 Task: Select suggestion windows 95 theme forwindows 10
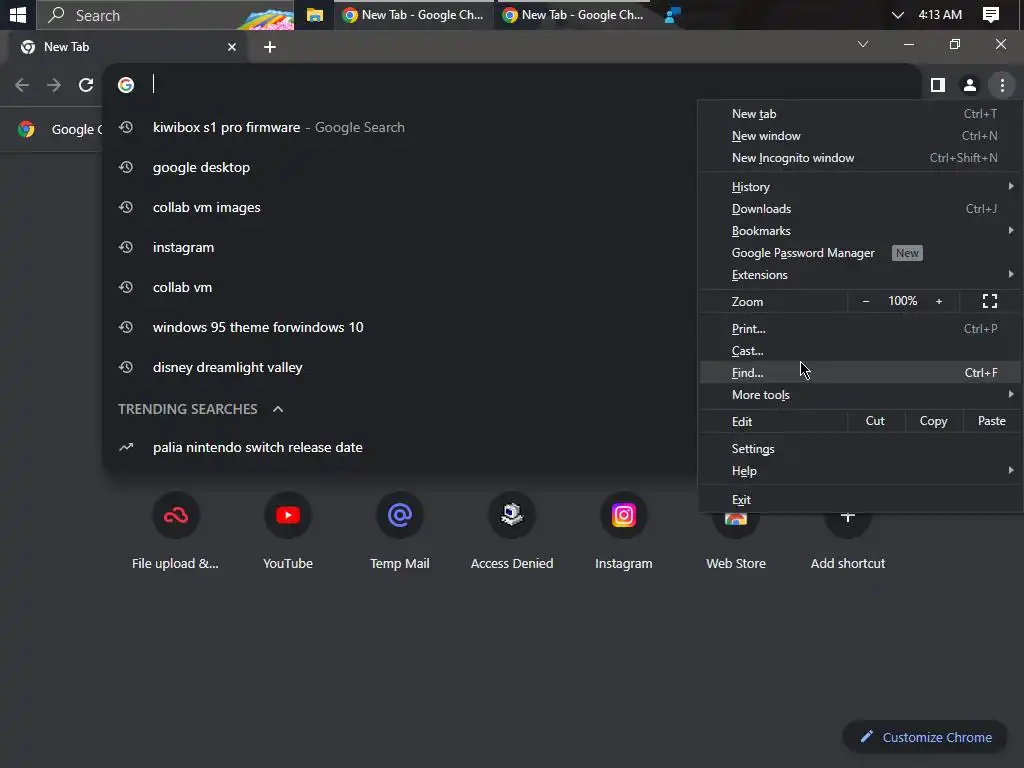click(400, 327)
